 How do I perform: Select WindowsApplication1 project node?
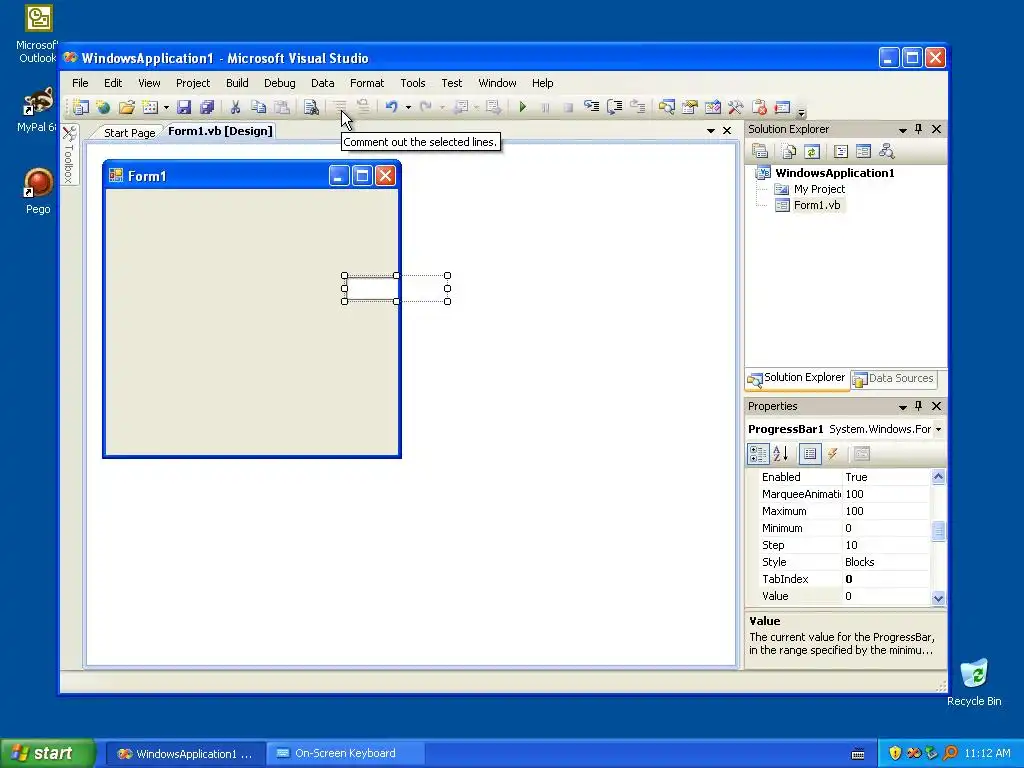(835, 173)
